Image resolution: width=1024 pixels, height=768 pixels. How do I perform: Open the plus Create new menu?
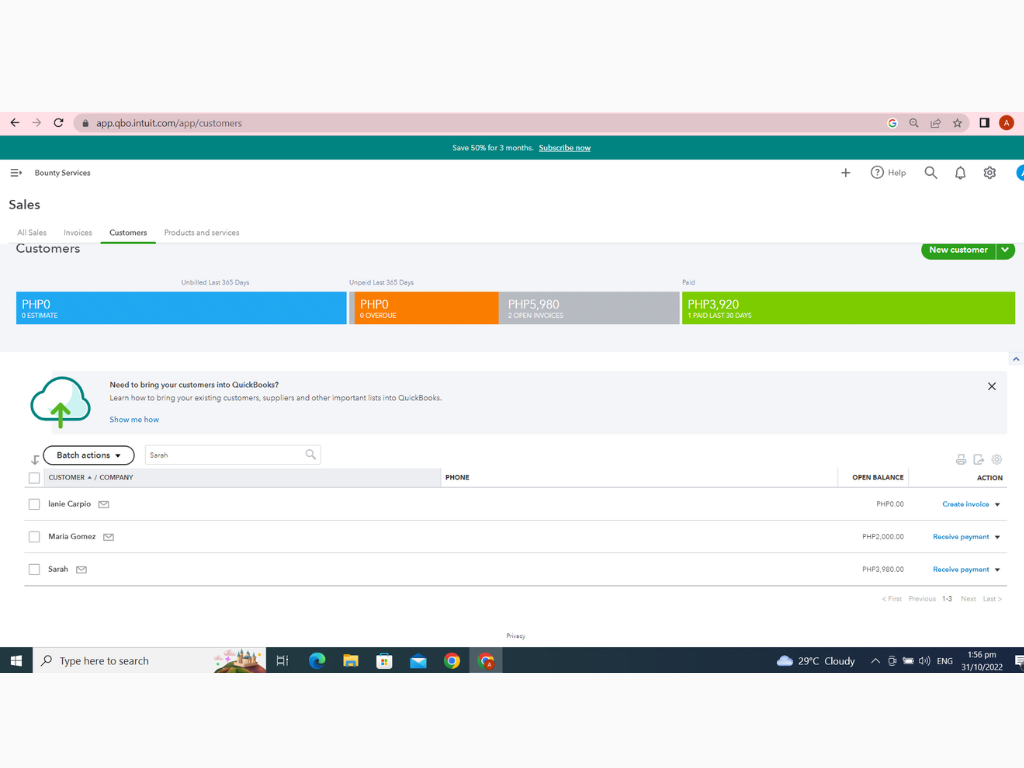[x=846, y=172]
